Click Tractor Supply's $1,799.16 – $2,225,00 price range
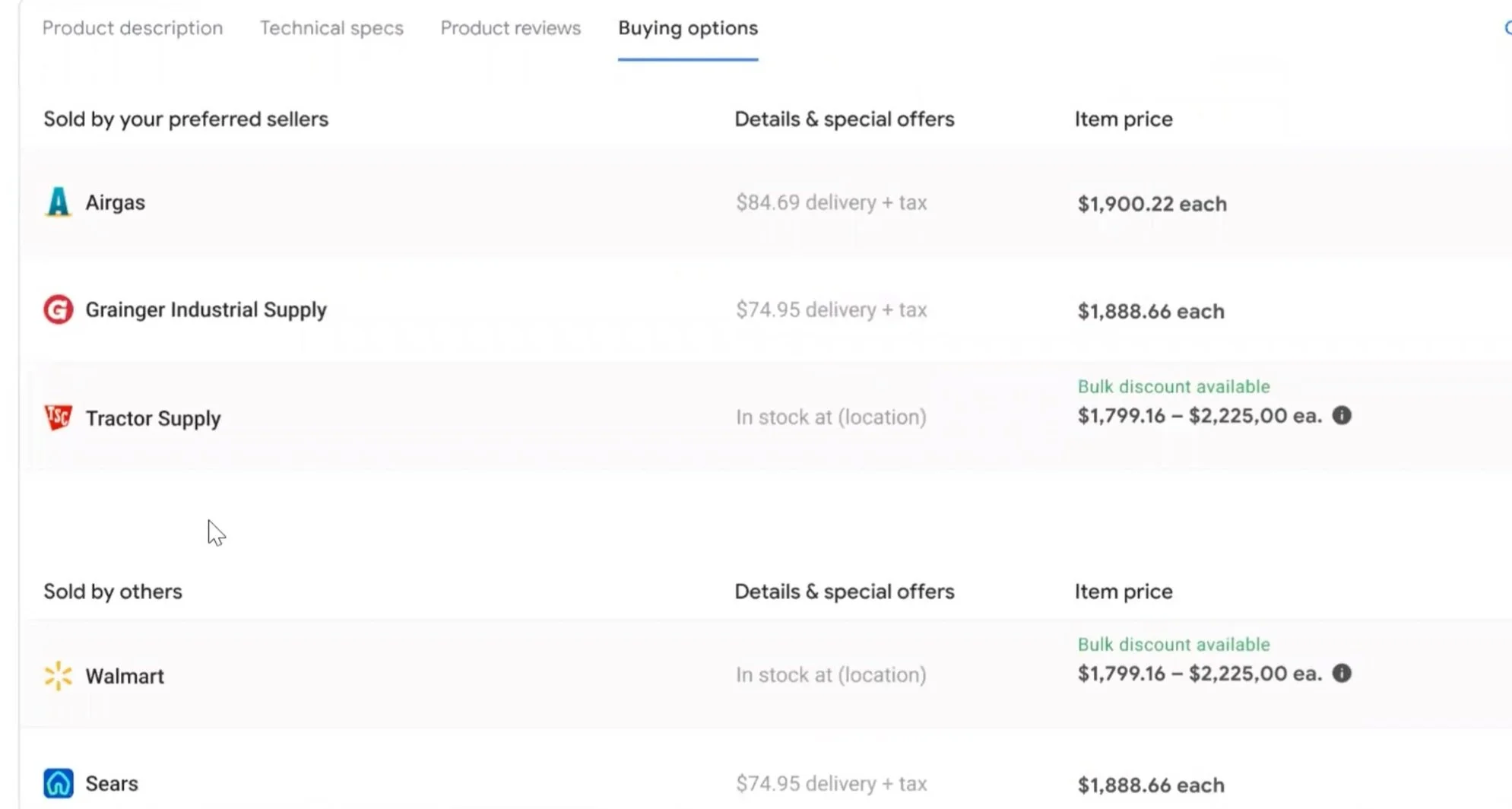Viewport: 1512px width, 809px height. pyautogui.click(x=1200, y=415)
